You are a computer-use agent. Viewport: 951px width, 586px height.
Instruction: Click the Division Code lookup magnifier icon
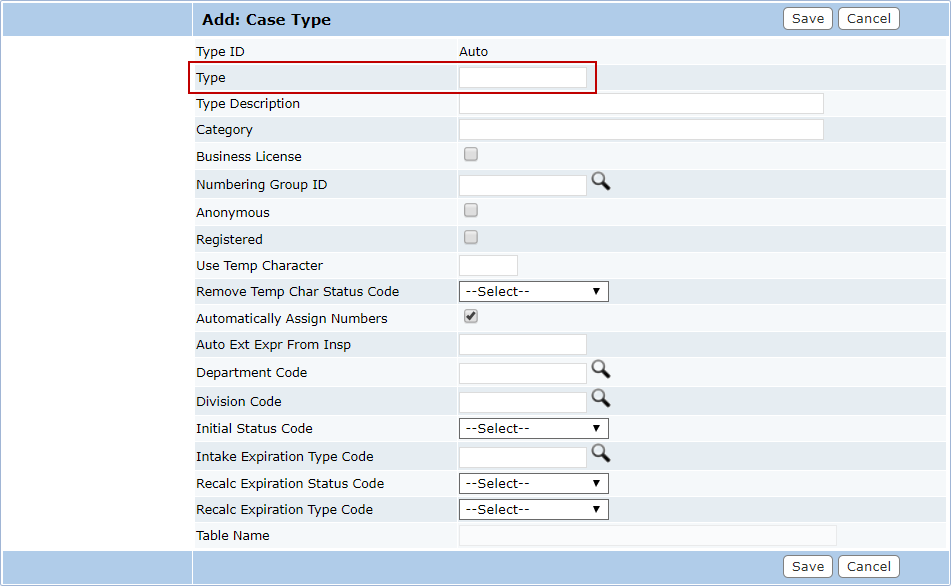click(x=600, y=398)
